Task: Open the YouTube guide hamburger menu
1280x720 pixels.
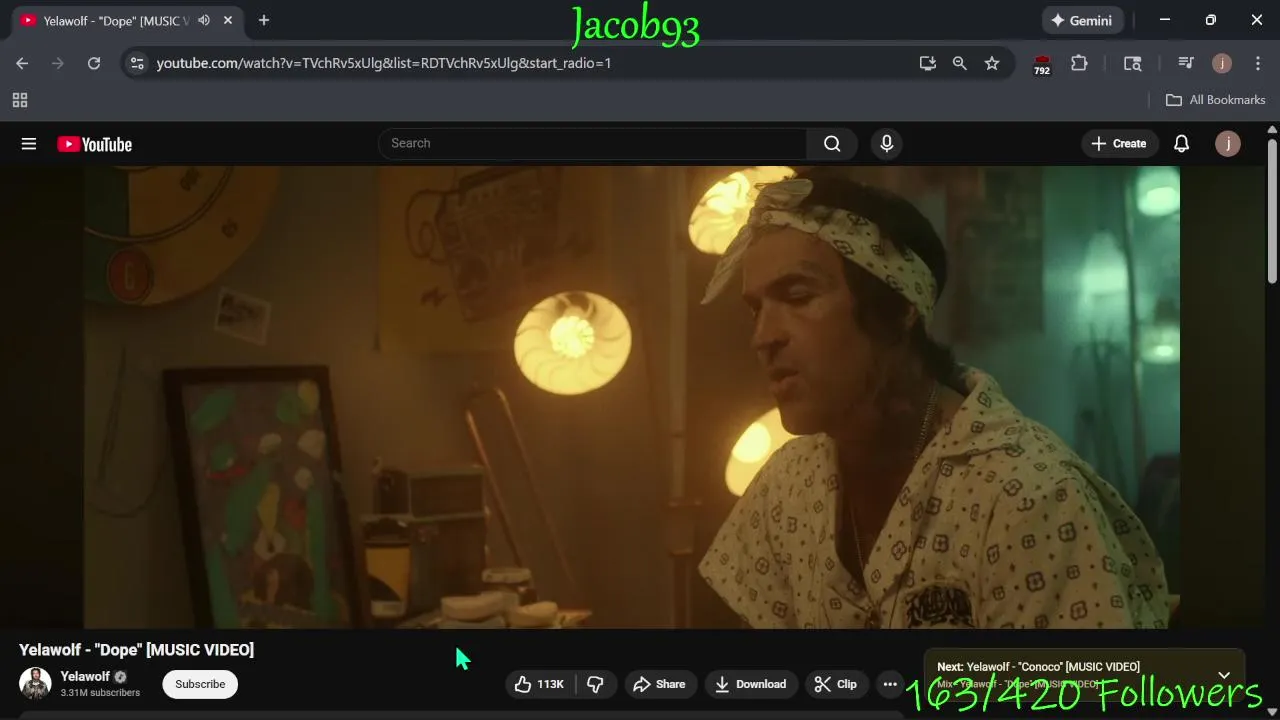Action: pyautogui.click(x=29, y=144)
